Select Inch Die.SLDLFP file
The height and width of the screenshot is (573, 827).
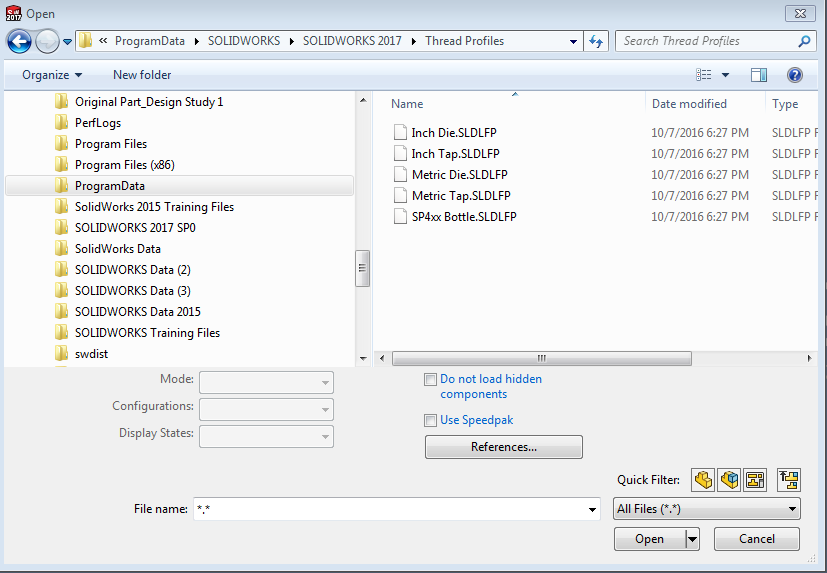coord(454,133)
